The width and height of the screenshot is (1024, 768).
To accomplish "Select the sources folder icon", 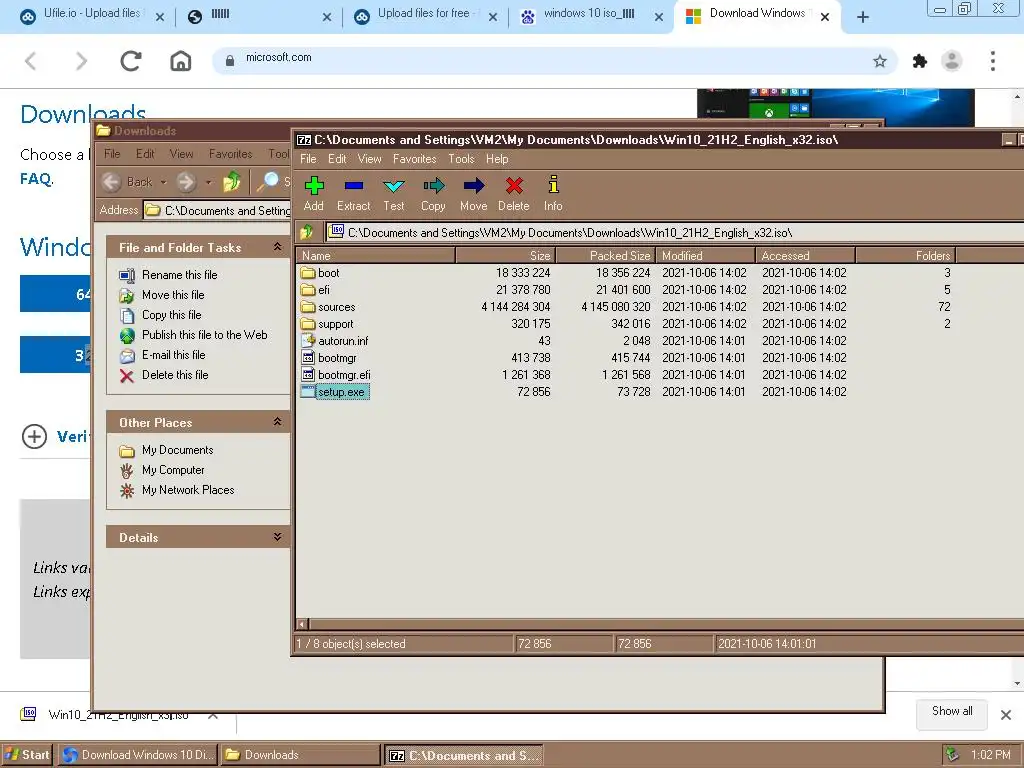I will tap(308, 306).
